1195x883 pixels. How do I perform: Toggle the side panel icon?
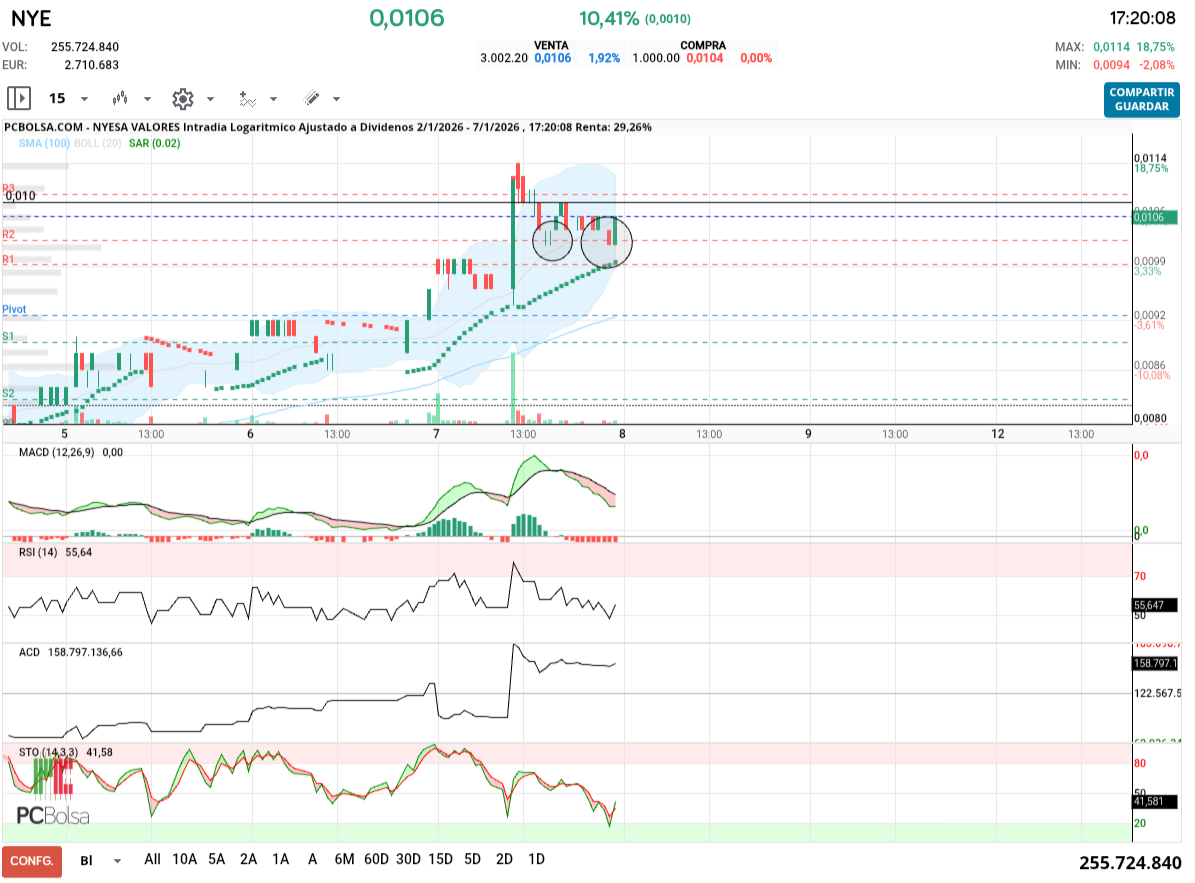pyautogui.click(x=19, y=98)
